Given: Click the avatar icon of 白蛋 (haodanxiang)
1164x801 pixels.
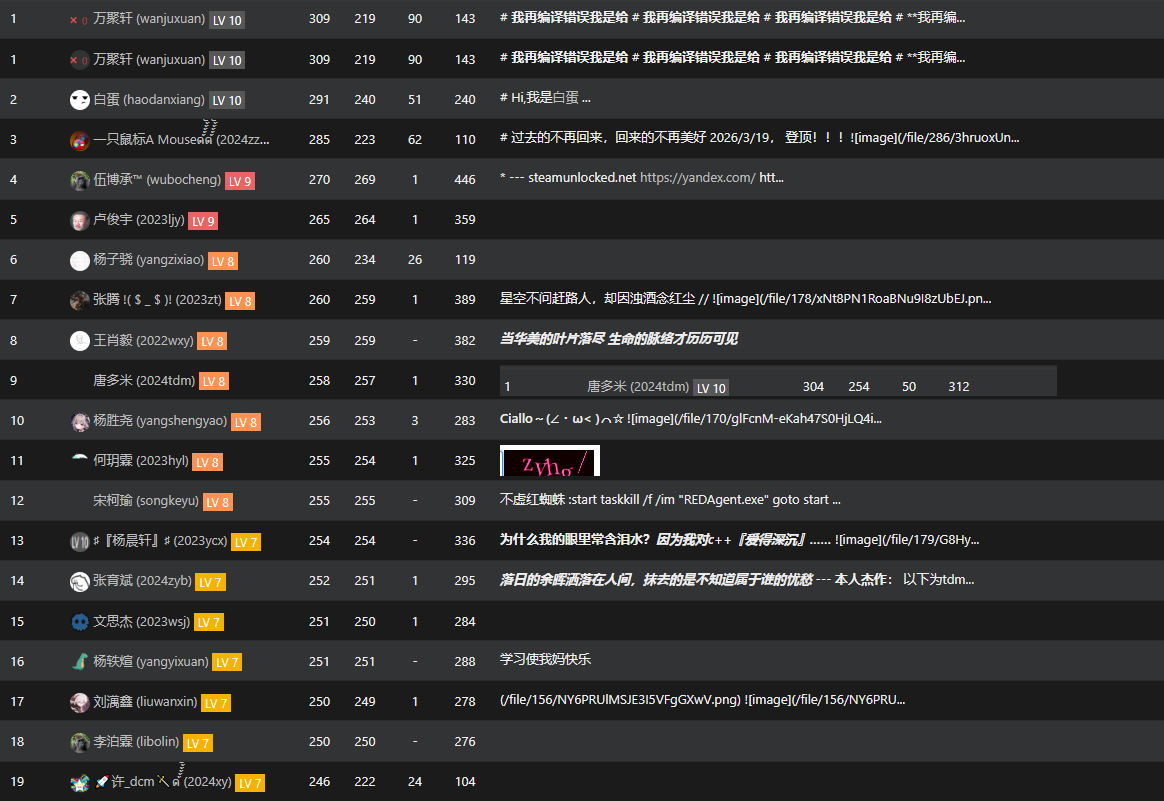Looking at the screenshot, I should 79,99.
